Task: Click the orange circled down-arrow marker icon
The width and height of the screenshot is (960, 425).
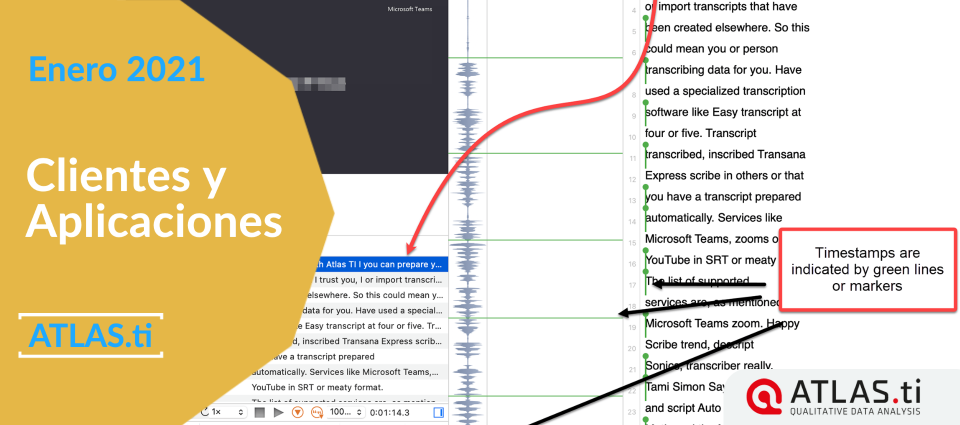Action: click(298, 413)
